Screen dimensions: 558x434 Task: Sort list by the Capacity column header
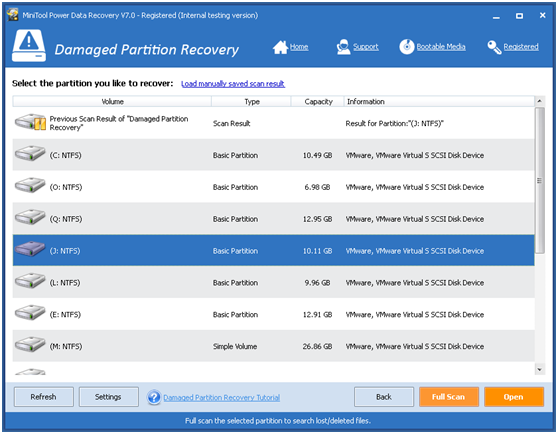click(x=318, y=101)
